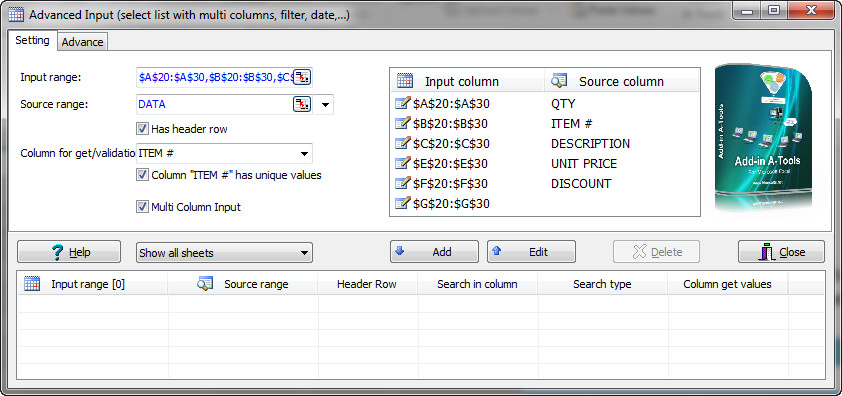Click the Source range selector icon

302,104
